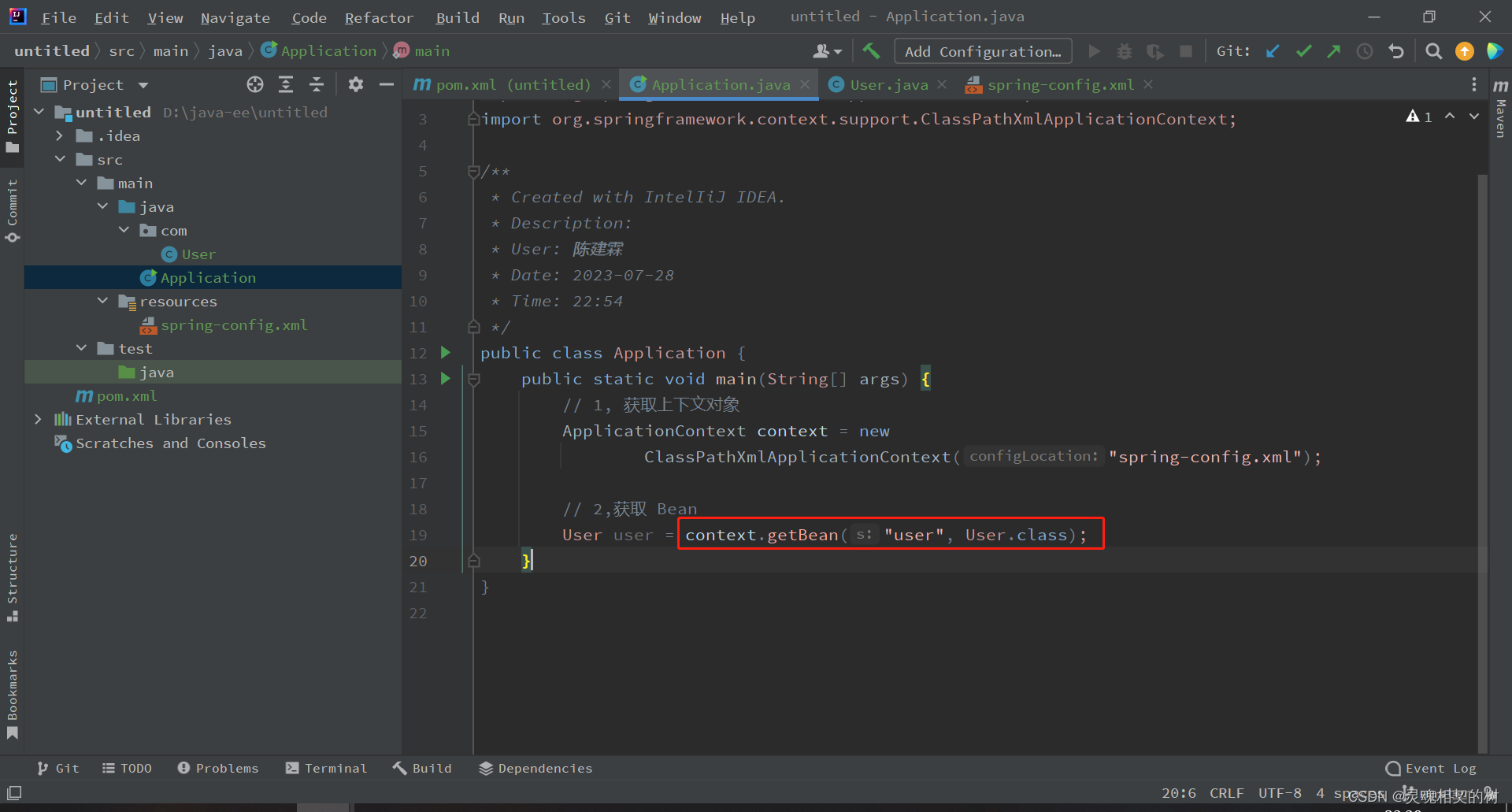Collapse the untitled project root node
This screenshot has height=812, width=1512.
coord(39,112)
